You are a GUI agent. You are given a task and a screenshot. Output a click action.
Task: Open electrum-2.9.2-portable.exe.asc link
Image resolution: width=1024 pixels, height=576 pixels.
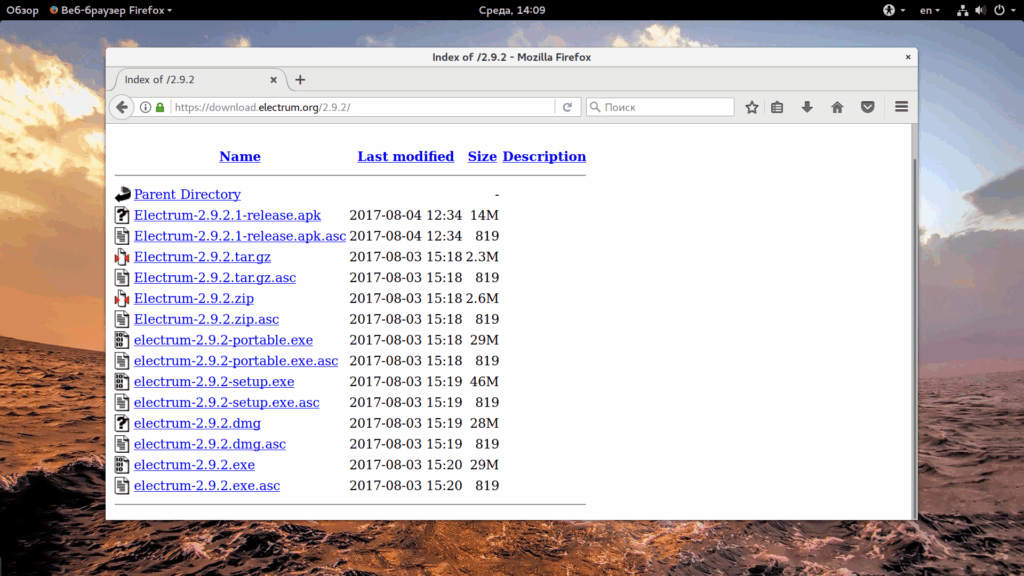pyautogui.click(x=236, y=360)
